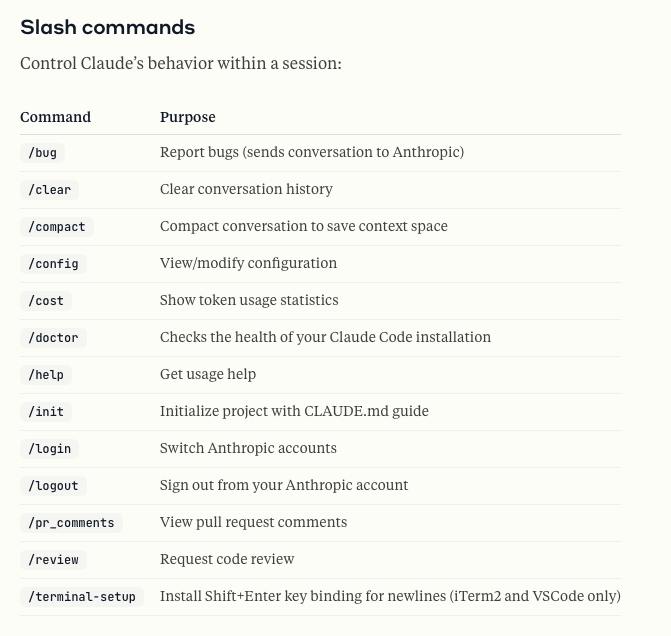Click the /terminal-setup command code tag

point(82,597)
